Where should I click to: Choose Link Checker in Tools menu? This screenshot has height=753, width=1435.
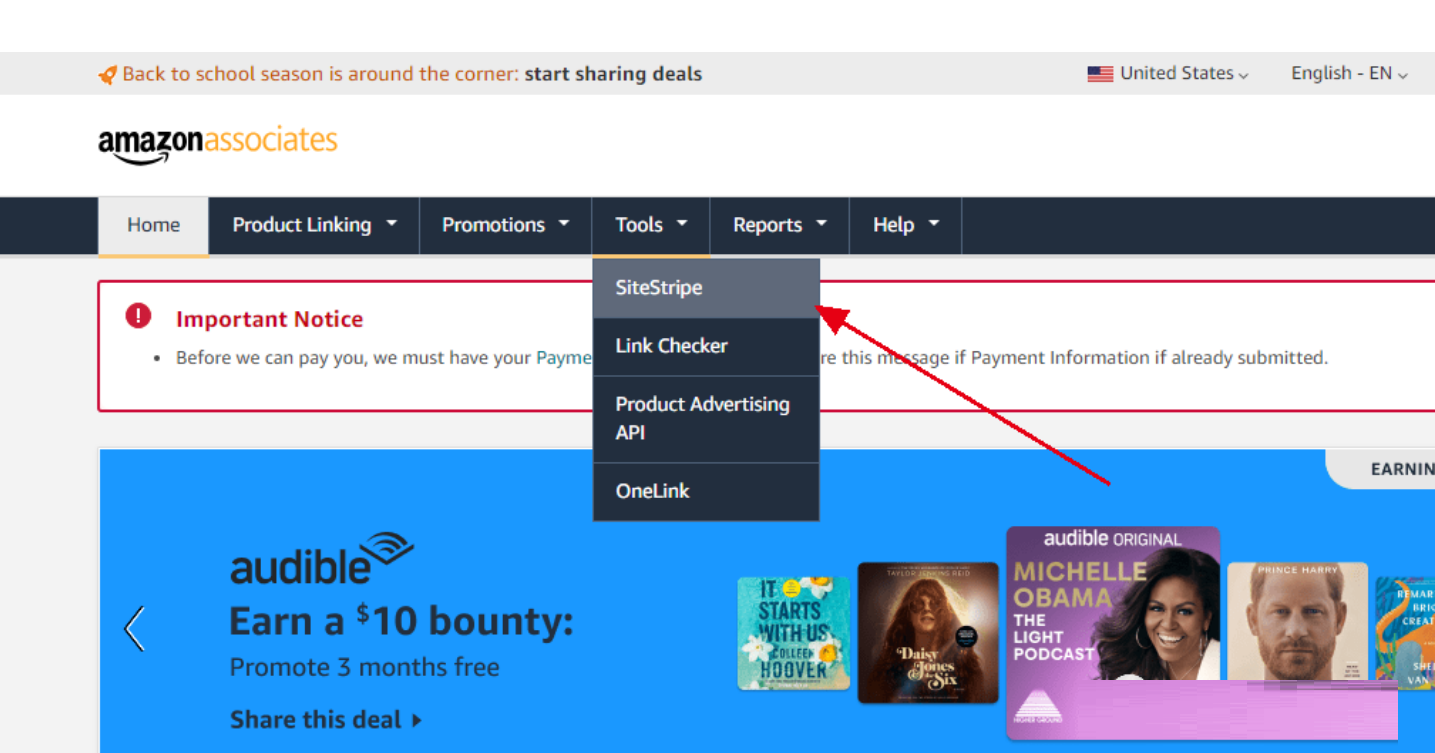point(706,346)
